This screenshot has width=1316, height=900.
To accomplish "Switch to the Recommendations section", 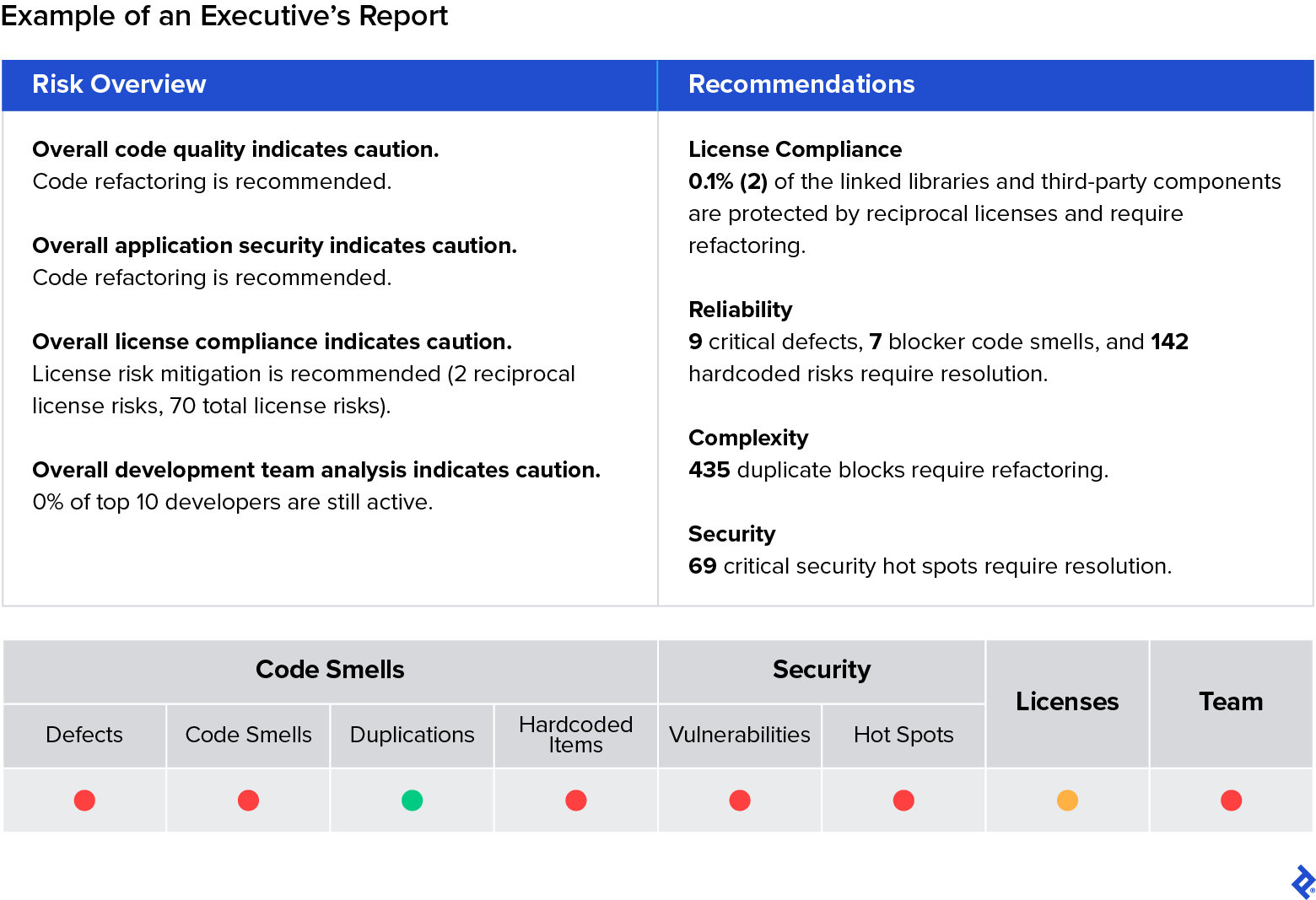I will (x=801, y=84).
